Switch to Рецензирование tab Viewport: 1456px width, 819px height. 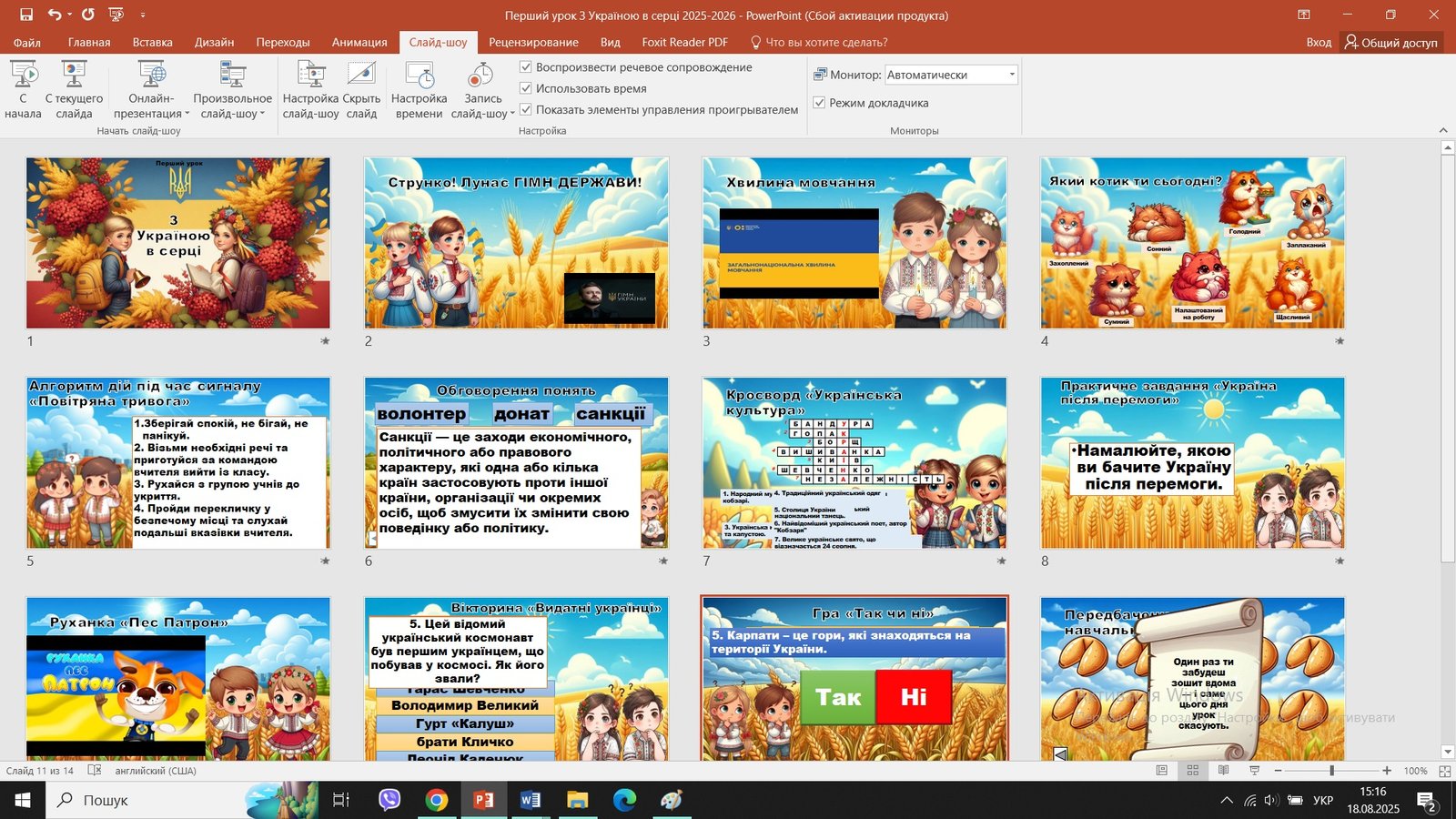click(533, 42)
